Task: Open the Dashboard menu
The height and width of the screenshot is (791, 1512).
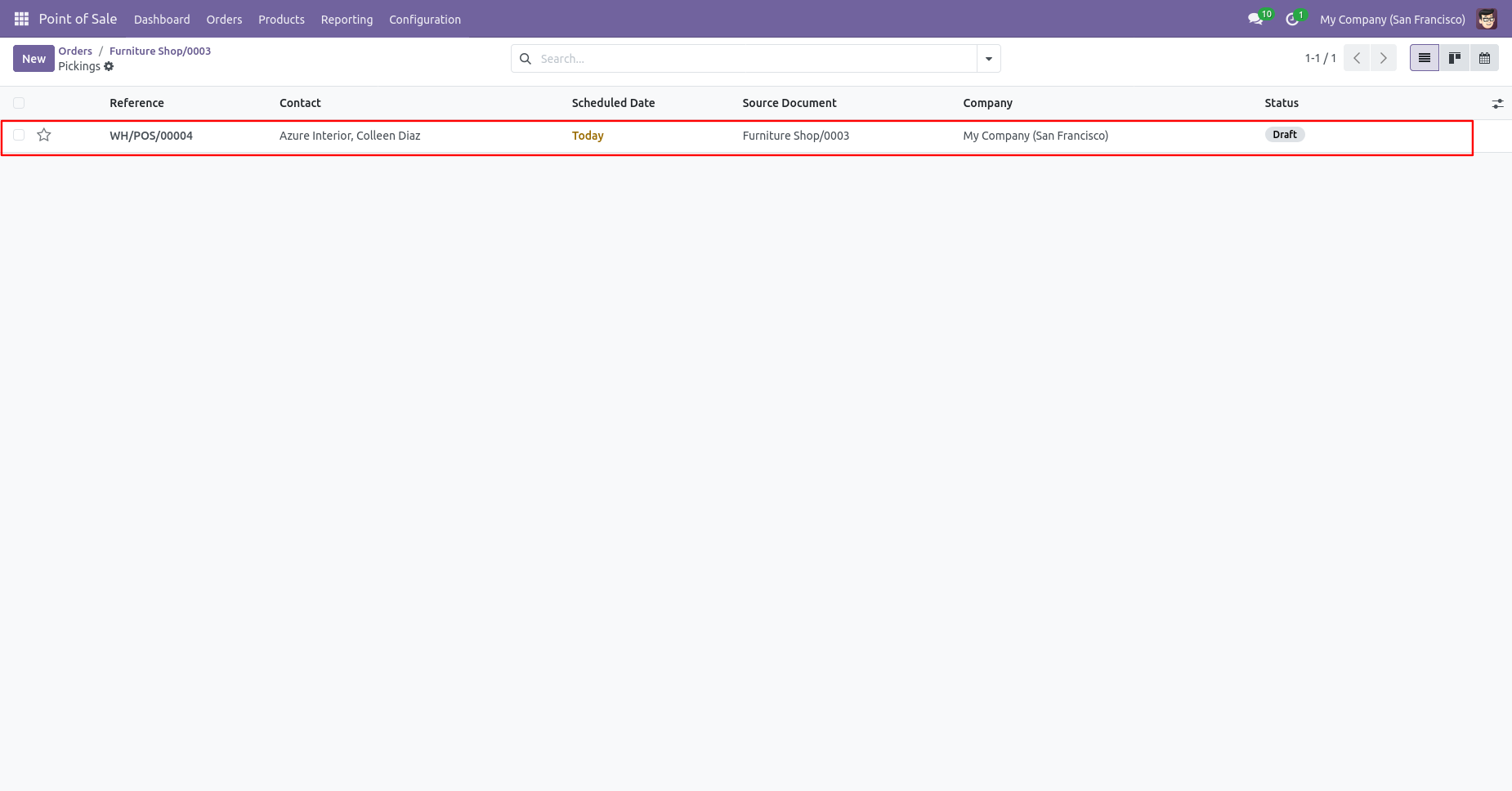Action: (x=162, y=19)
